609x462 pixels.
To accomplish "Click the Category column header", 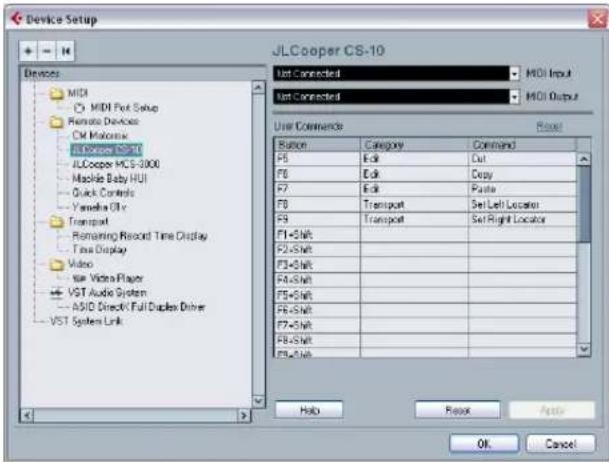I will [414, 145].
